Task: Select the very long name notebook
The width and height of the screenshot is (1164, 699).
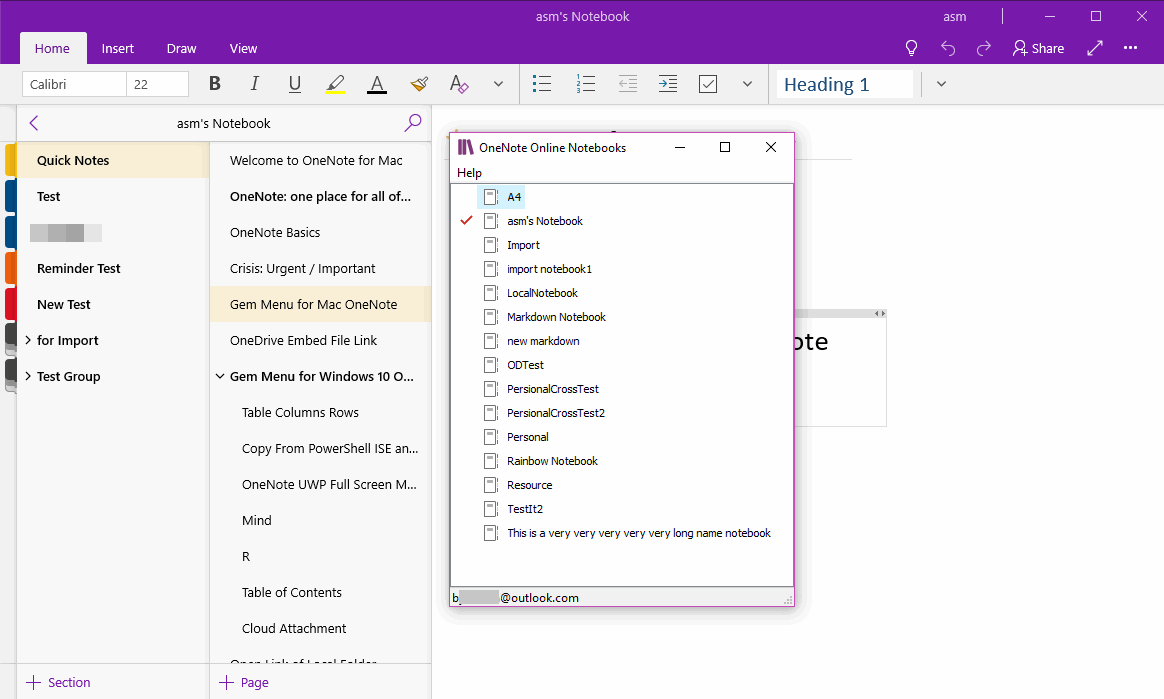Action: click(639, 533)
